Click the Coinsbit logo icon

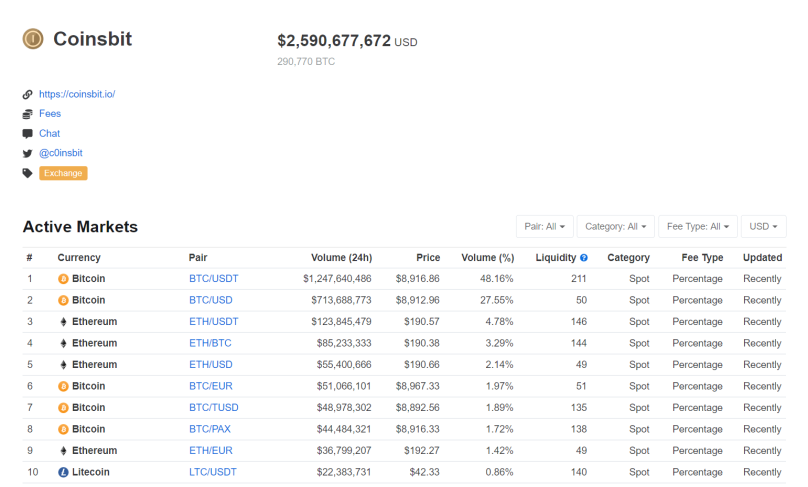pyautogui.click(x=33, y=39)
